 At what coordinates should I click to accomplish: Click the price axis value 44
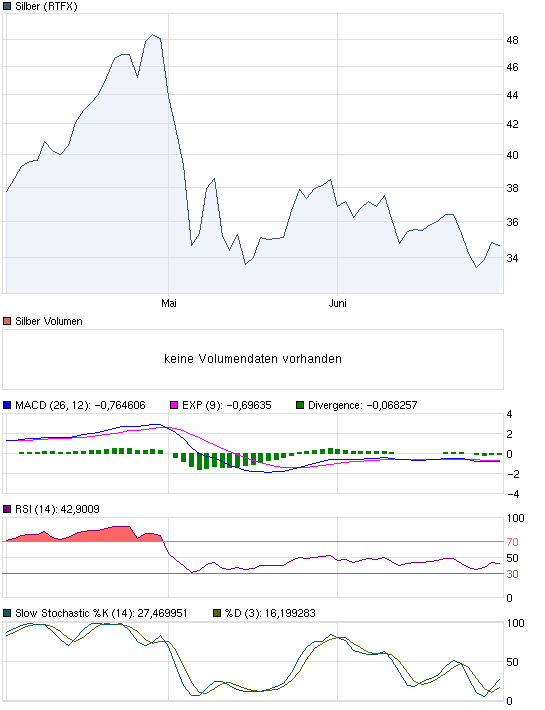tap(512, 95)
